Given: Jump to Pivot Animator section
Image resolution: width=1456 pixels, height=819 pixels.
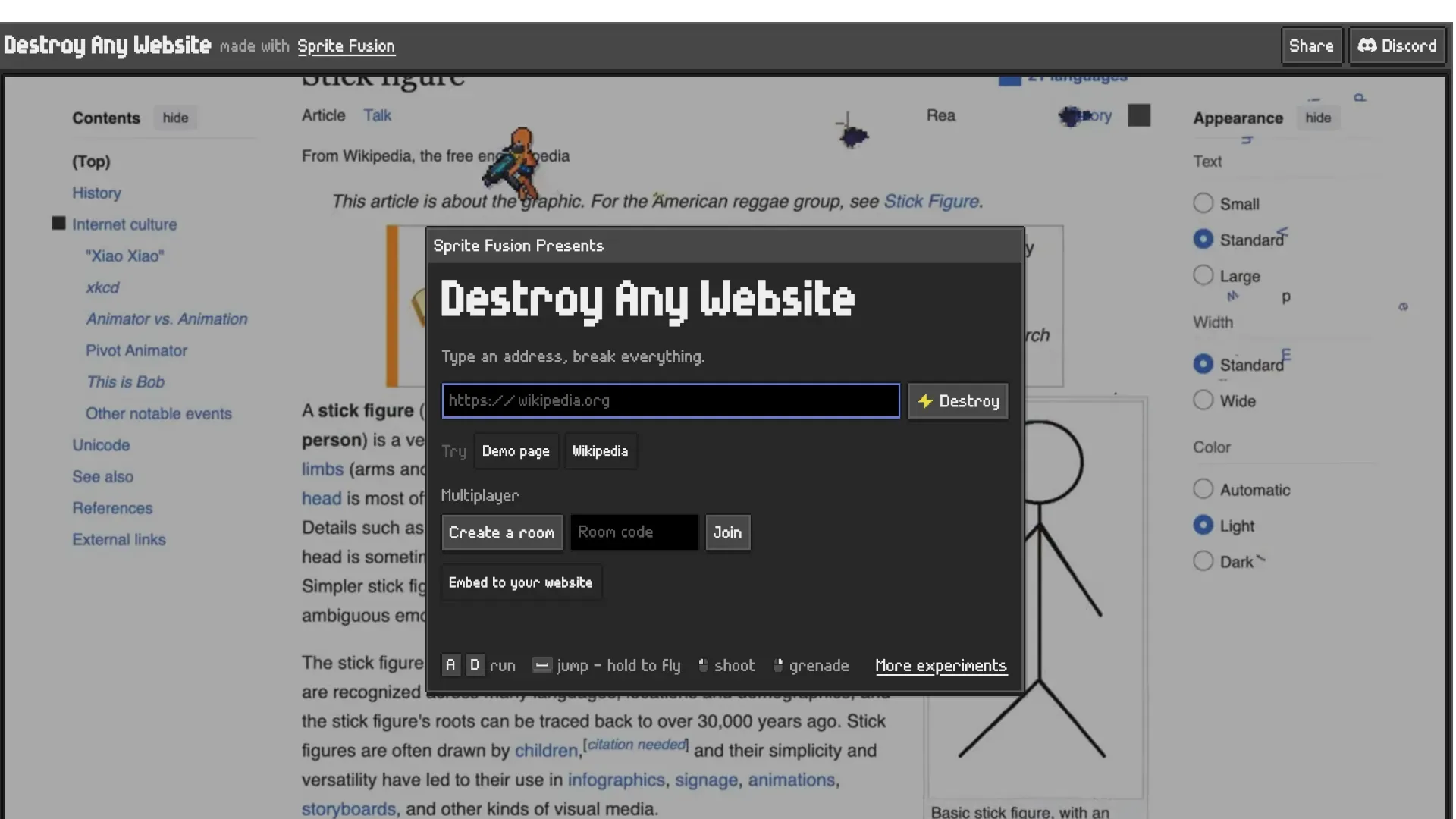Looking at the screenshot, I should click(136, 350).
